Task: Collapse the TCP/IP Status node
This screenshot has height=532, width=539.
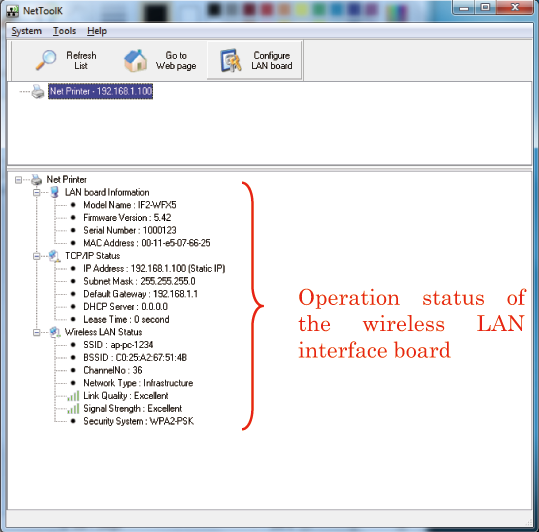Action: 36,256
